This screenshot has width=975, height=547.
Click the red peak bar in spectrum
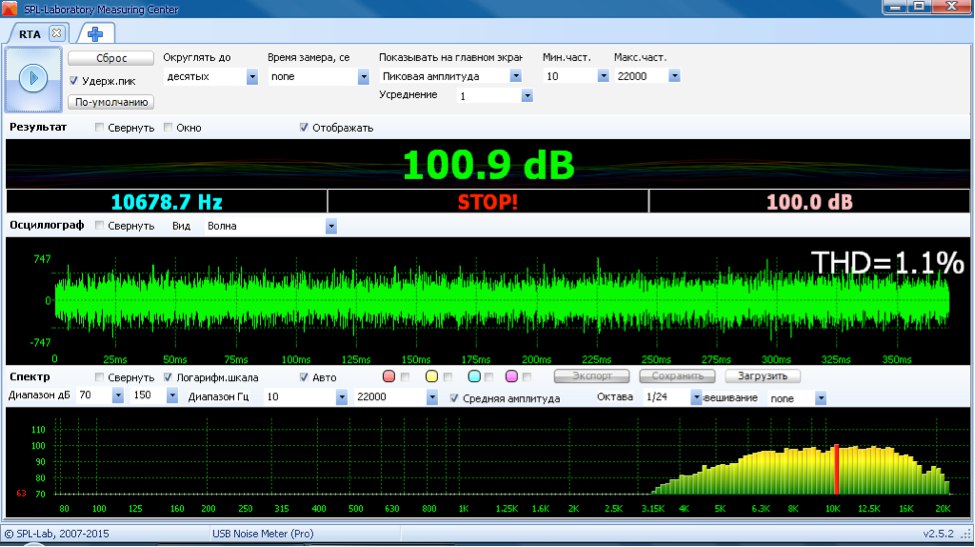point(836,469)
